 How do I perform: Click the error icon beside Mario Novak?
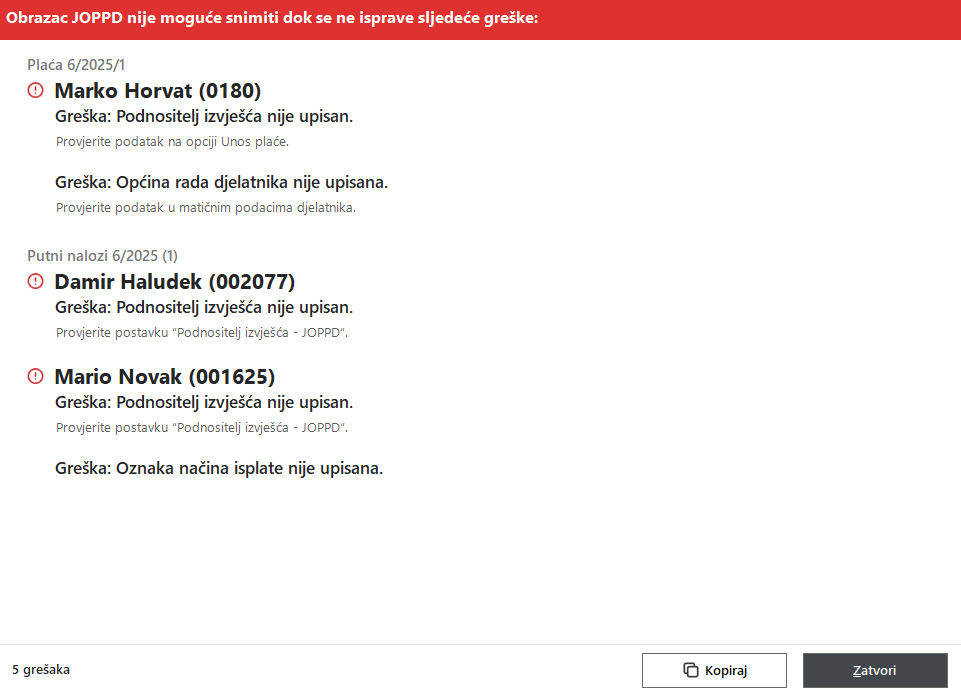[x=36, y=377]
